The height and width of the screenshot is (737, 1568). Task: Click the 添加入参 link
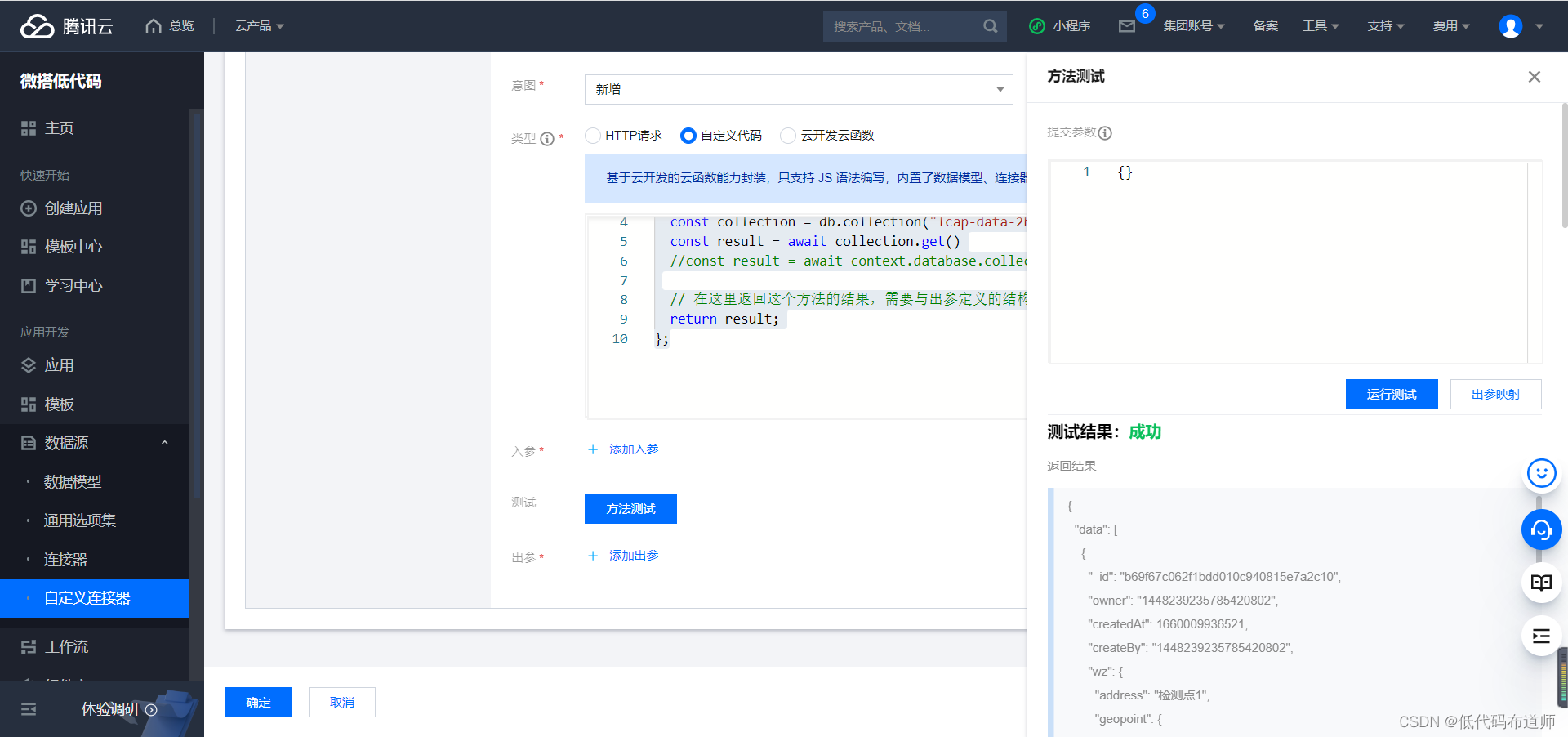[x=634, y=449]
